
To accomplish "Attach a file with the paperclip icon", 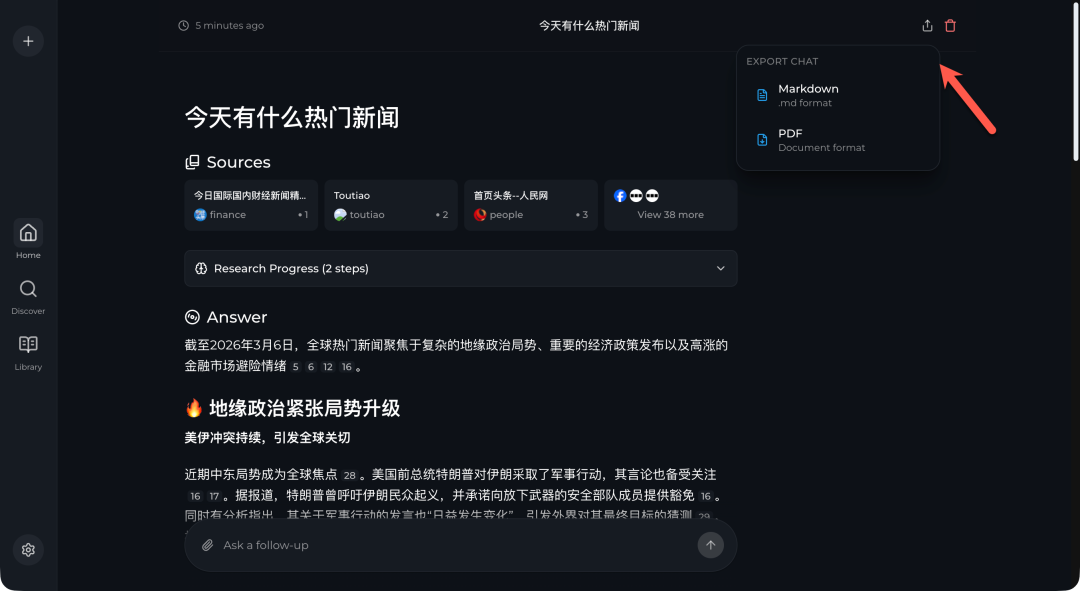I will point(208,544).
